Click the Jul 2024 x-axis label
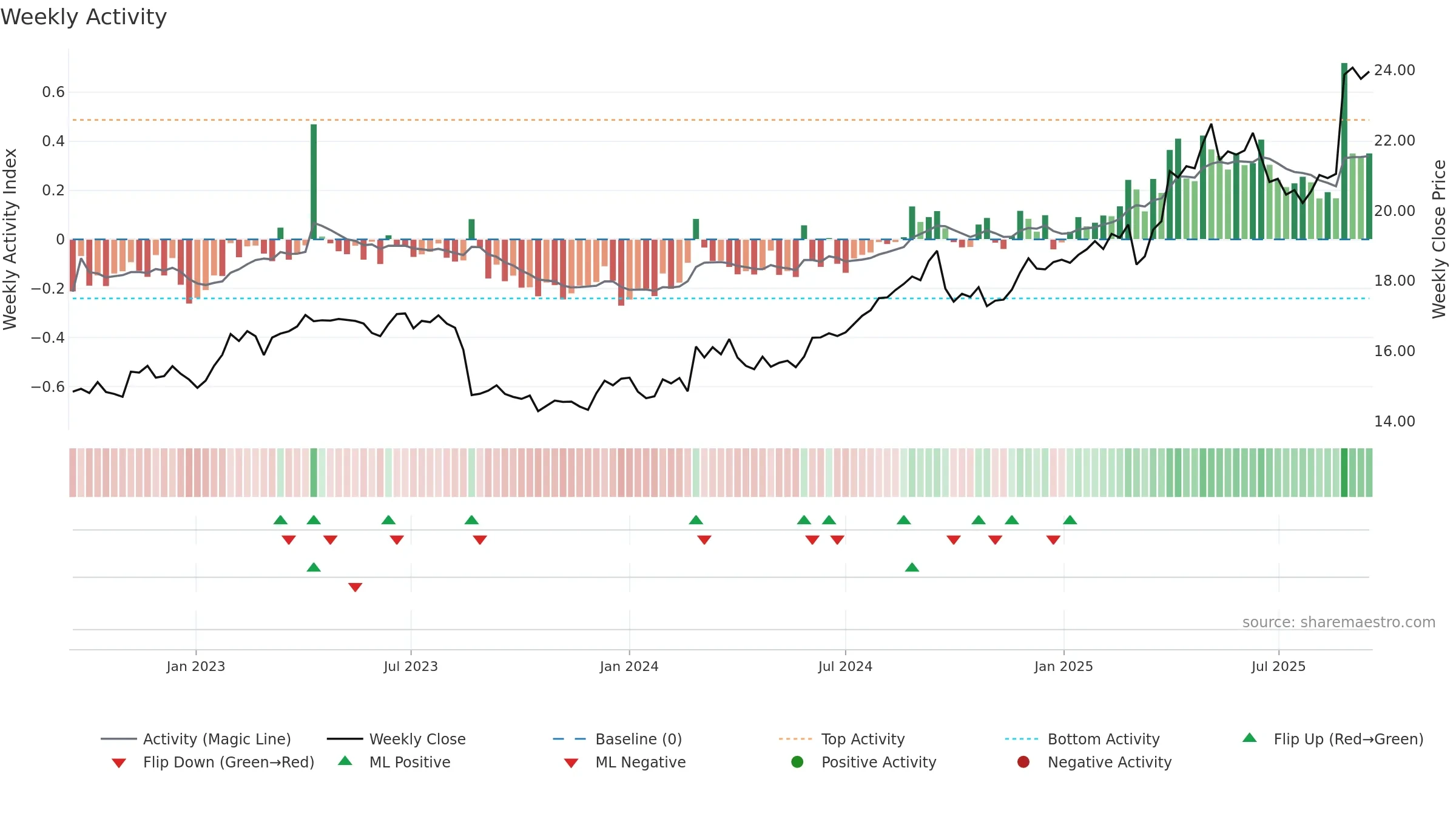The image size is (1456, 819). [x=845, y=666]
